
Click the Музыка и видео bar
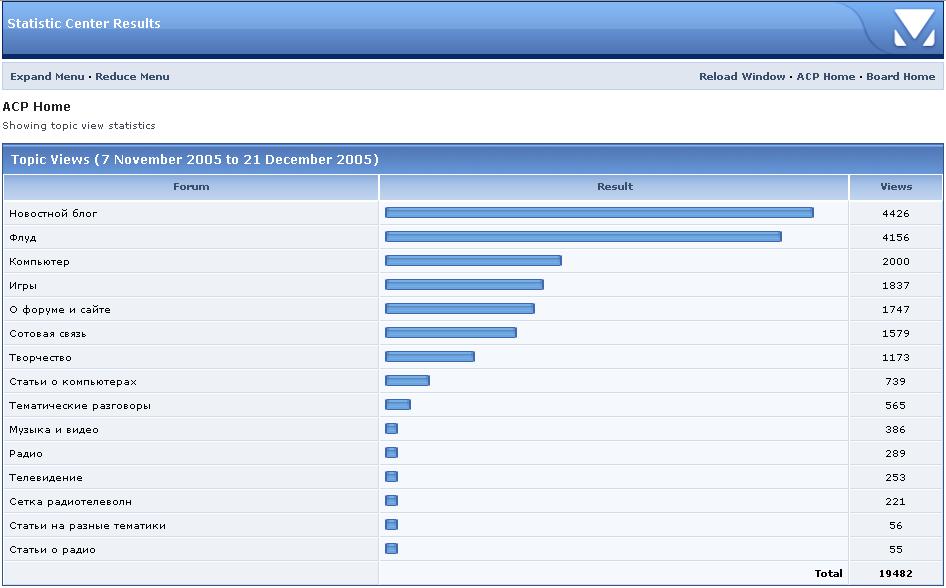(391, 429)
